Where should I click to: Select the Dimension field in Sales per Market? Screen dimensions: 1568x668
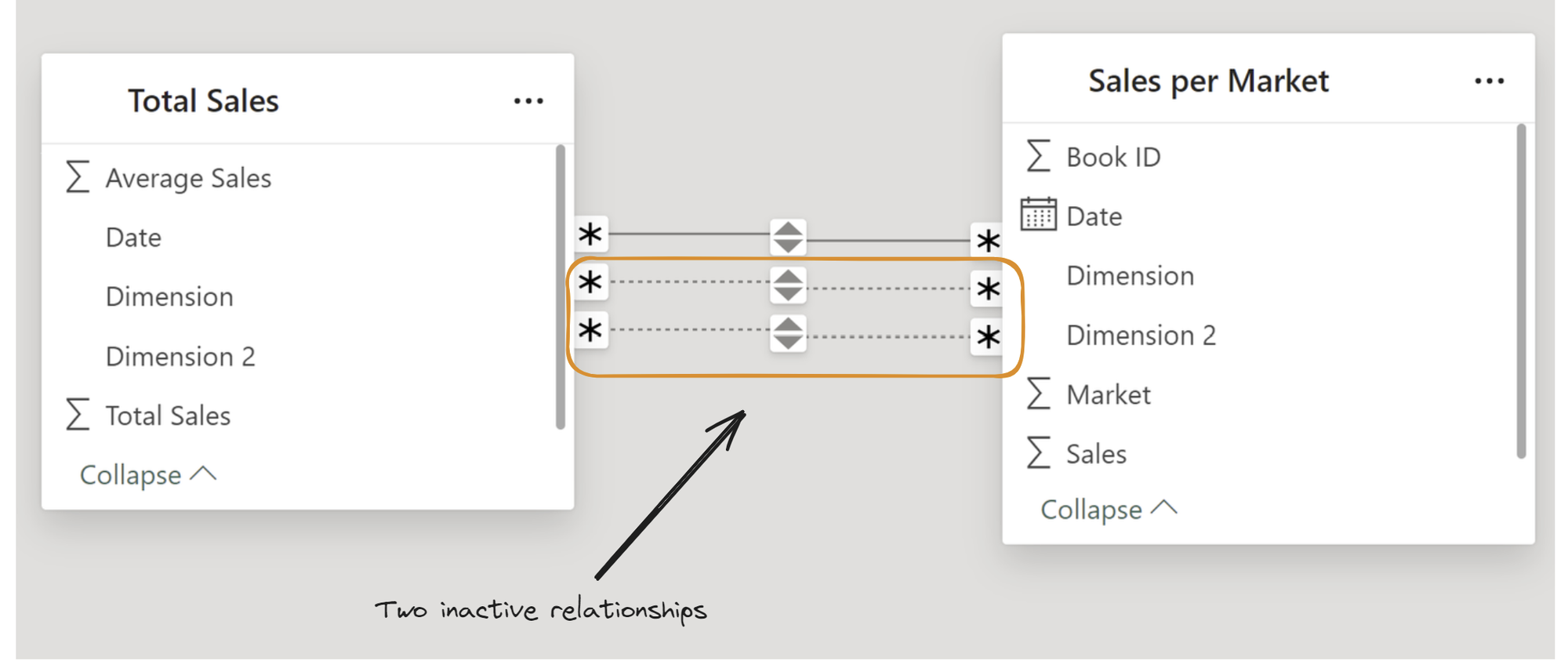[1130, 276]
